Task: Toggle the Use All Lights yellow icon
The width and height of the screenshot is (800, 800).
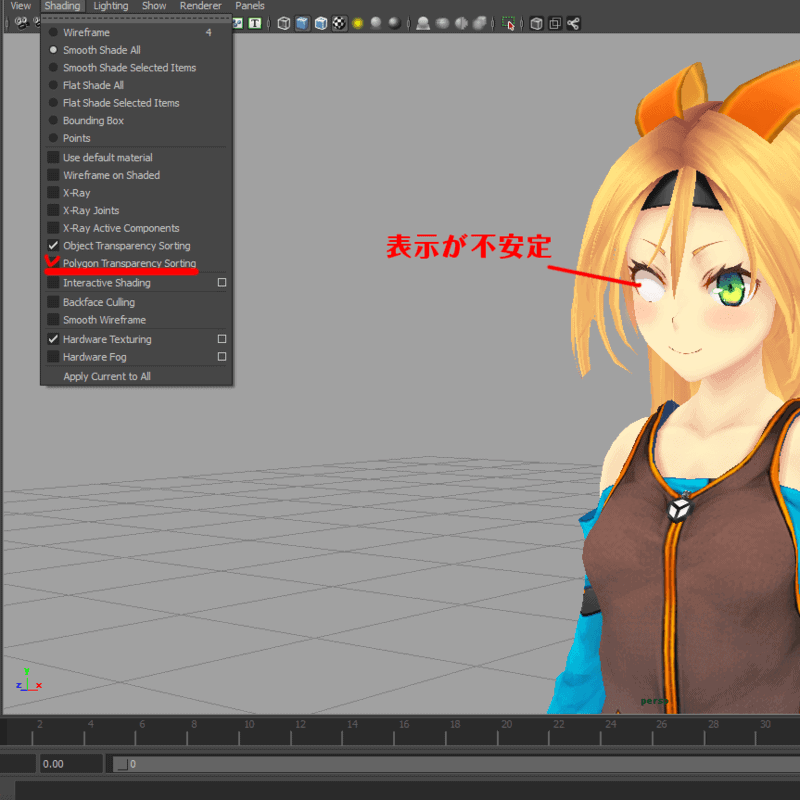Action: [357, 23]
